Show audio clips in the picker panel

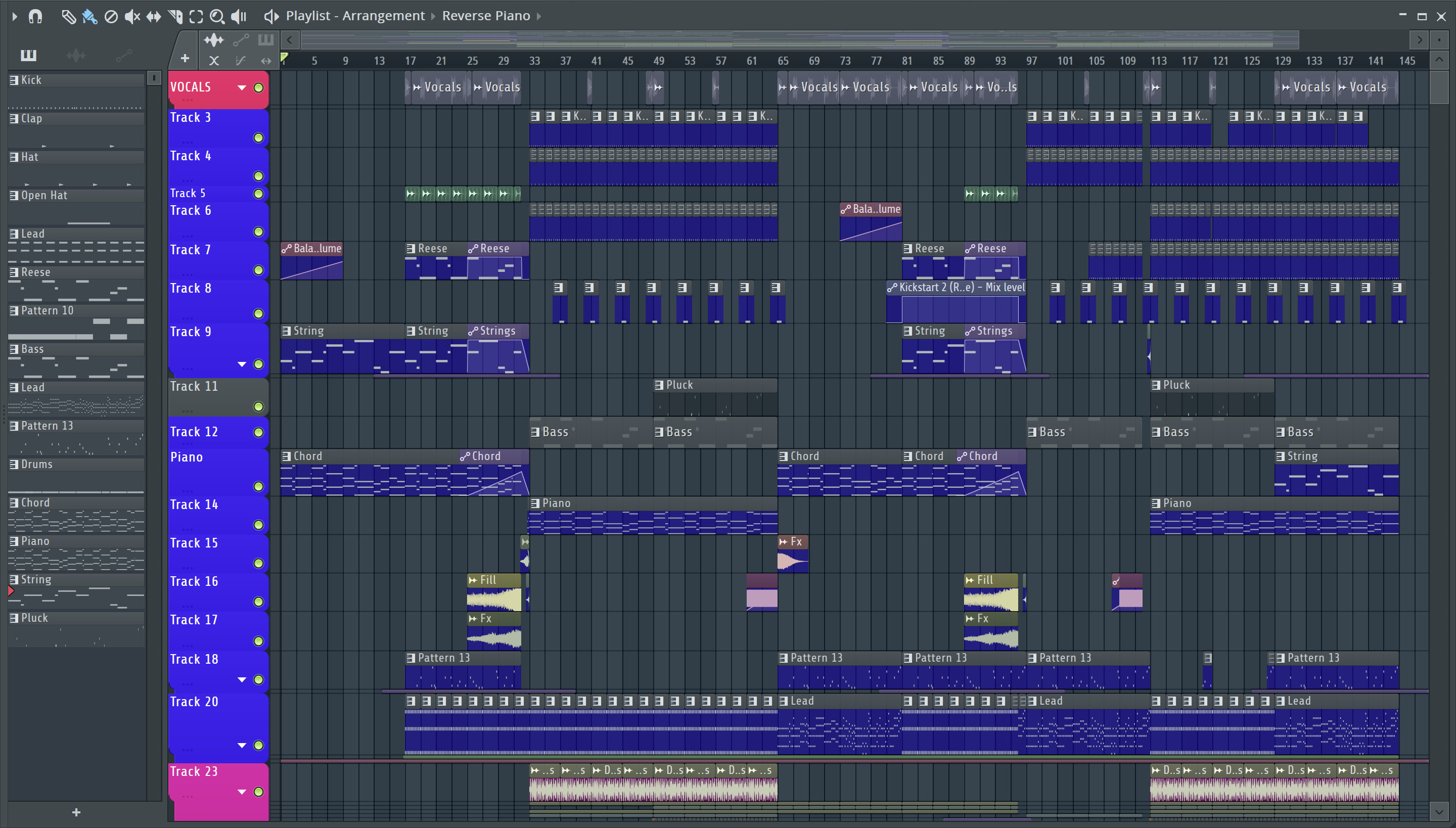(x=76, y=55)
